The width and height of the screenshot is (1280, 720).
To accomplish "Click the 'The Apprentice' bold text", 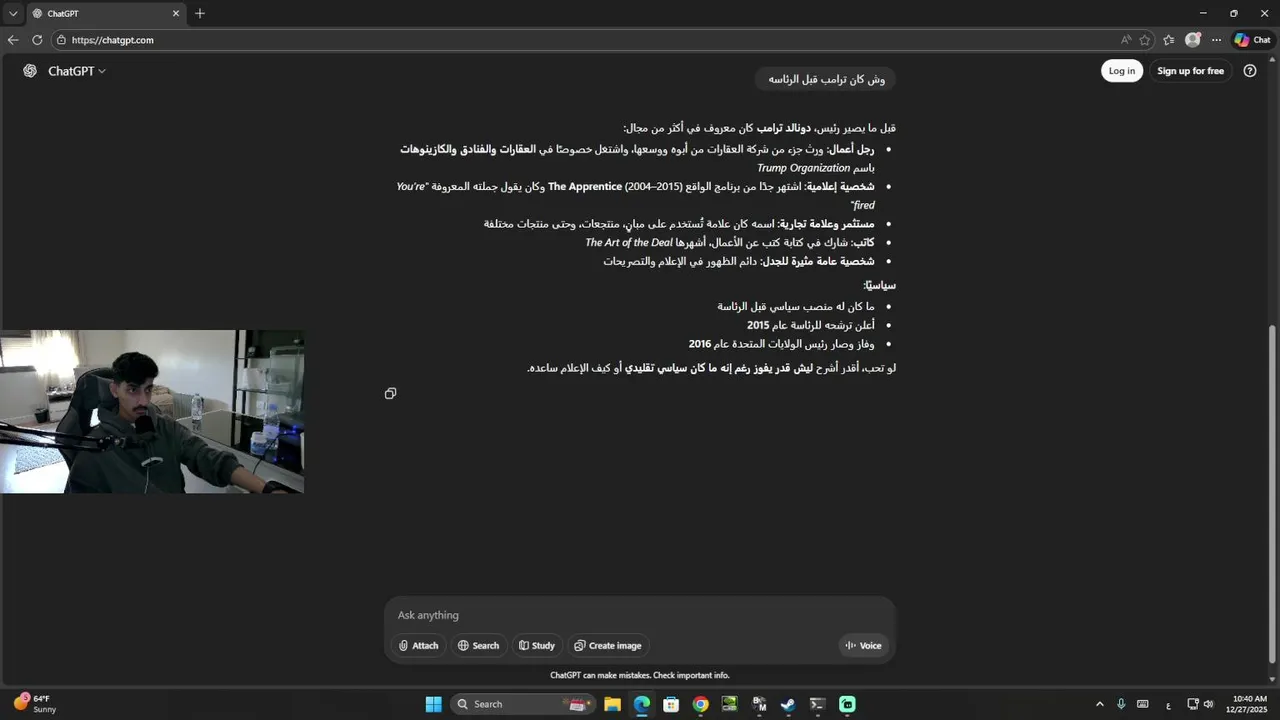I will point(585,187).
